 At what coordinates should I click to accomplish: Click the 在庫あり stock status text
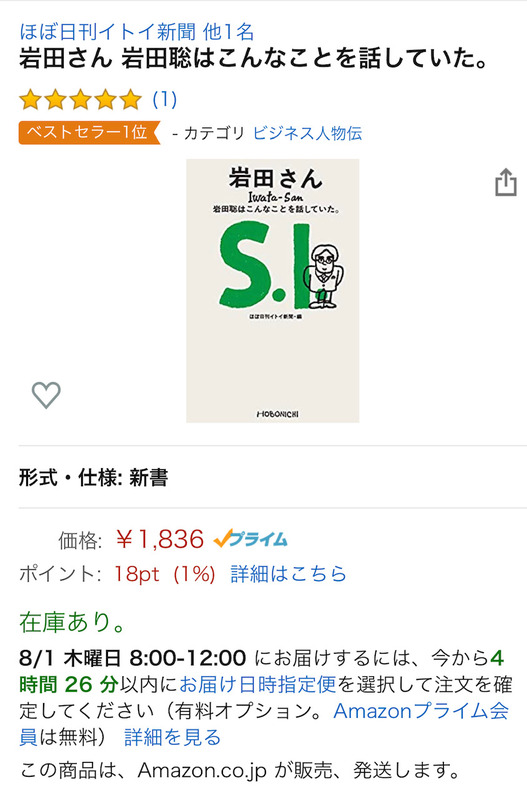(72, 622)
